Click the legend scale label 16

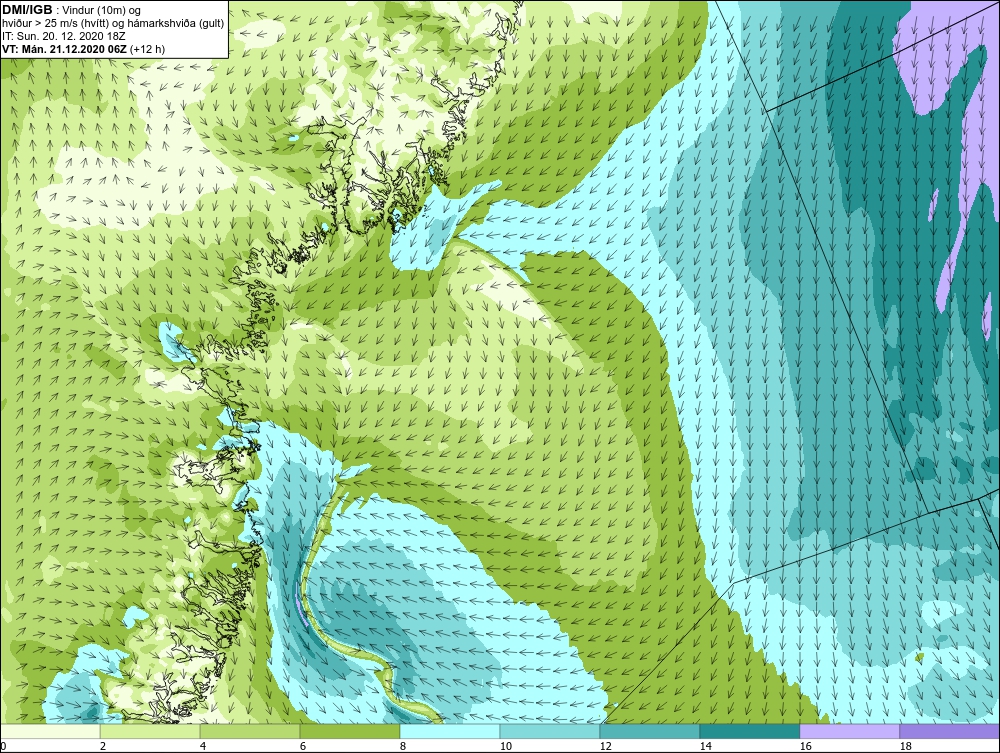pyautogui.click(x=805, y=746)
